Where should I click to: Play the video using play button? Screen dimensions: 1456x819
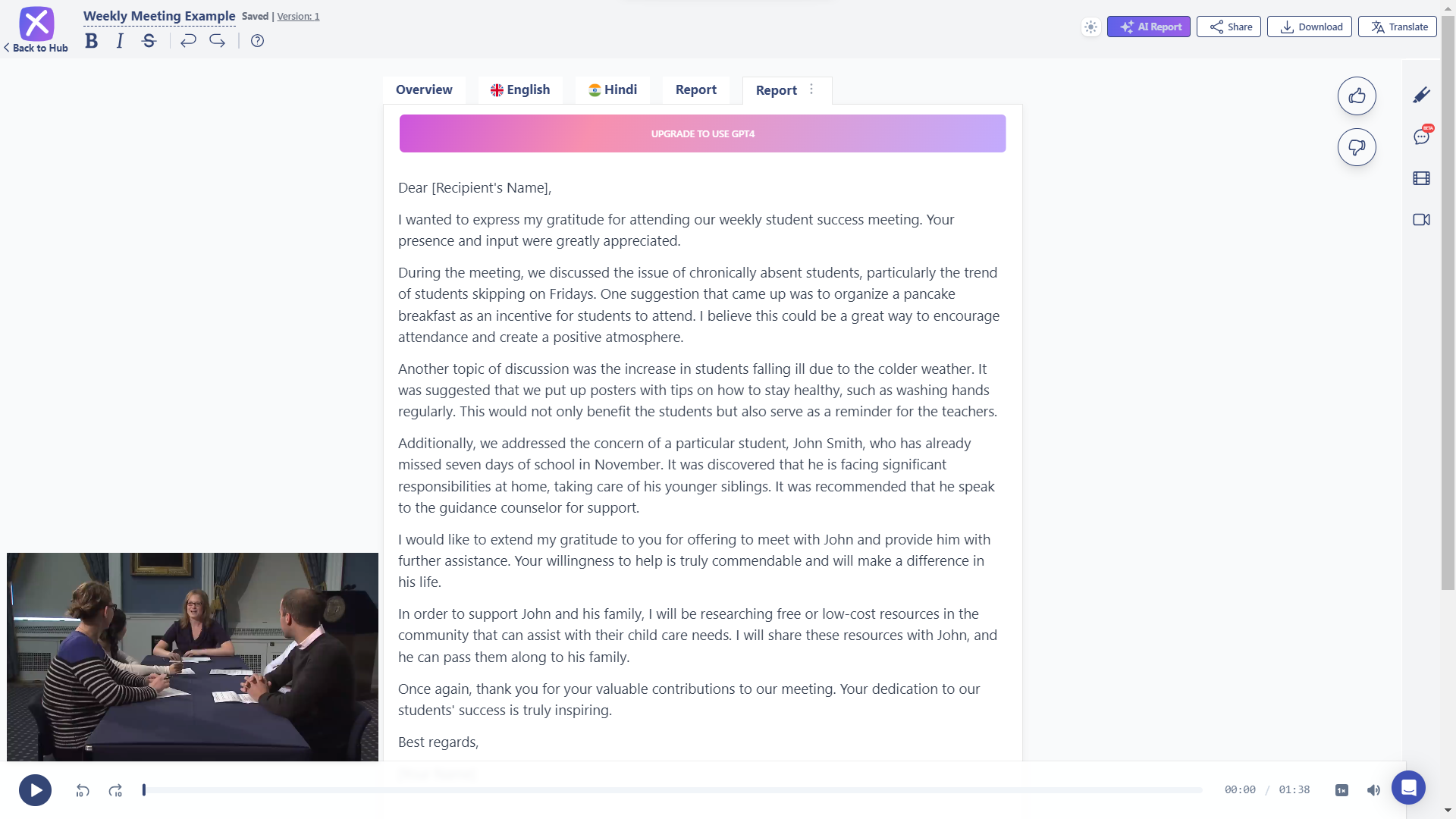coord(35,790)
